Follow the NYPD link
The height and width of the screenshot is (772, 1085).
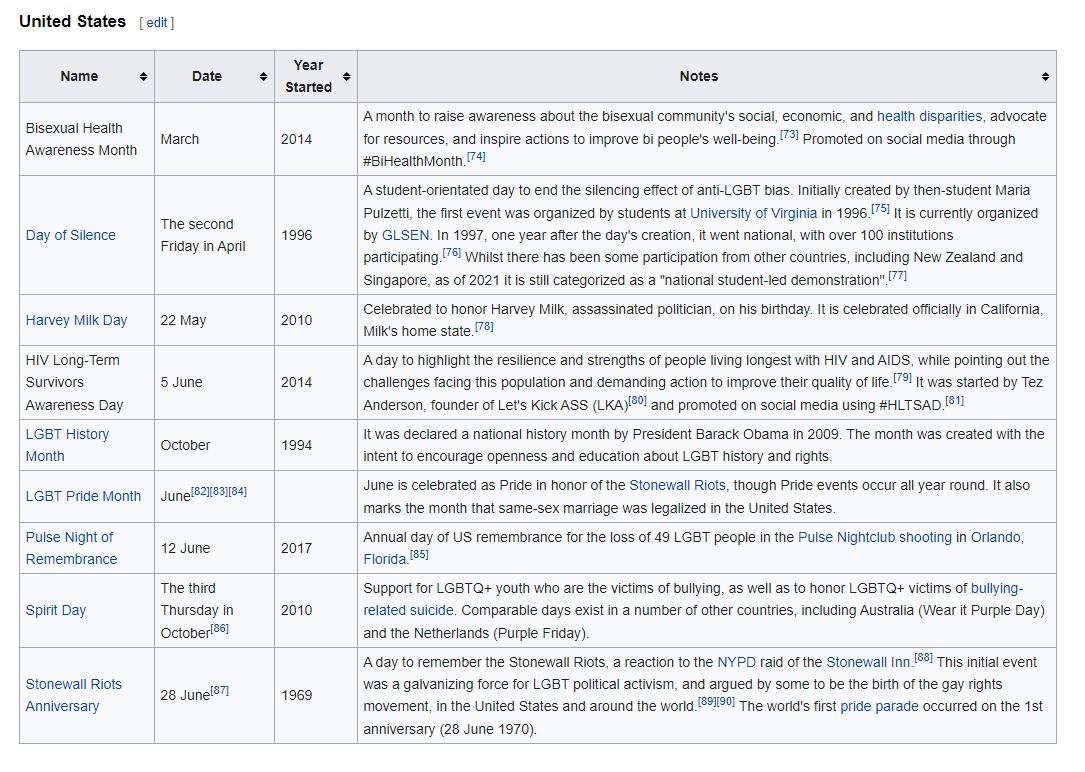[736, 662]
